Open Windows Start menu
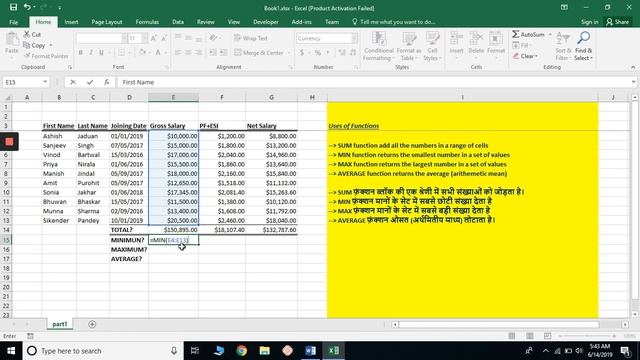The width and height of the screenshot is (640, 360). pos(11,351)
